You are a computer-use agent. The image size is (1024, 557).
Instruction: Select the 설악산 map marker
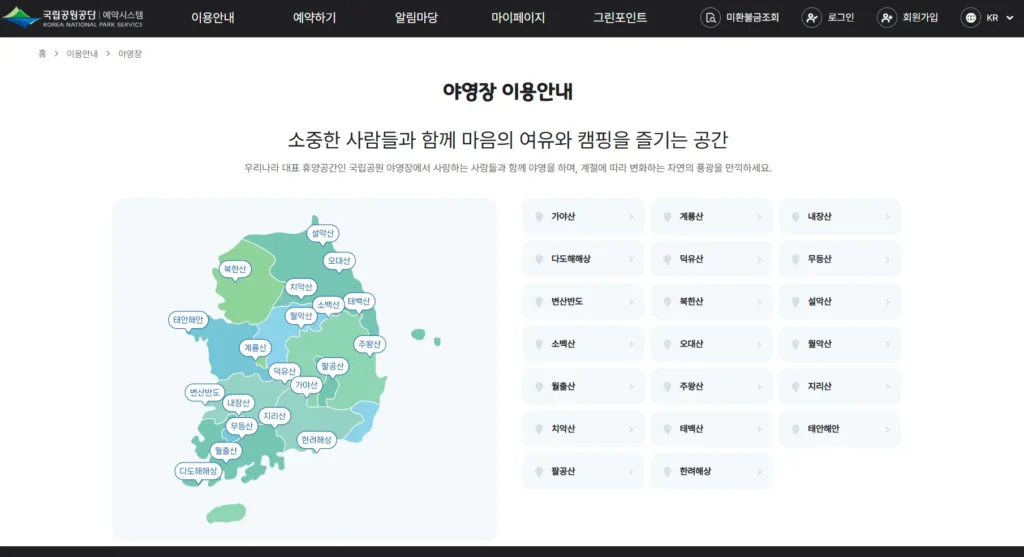(x=323, y=235)
